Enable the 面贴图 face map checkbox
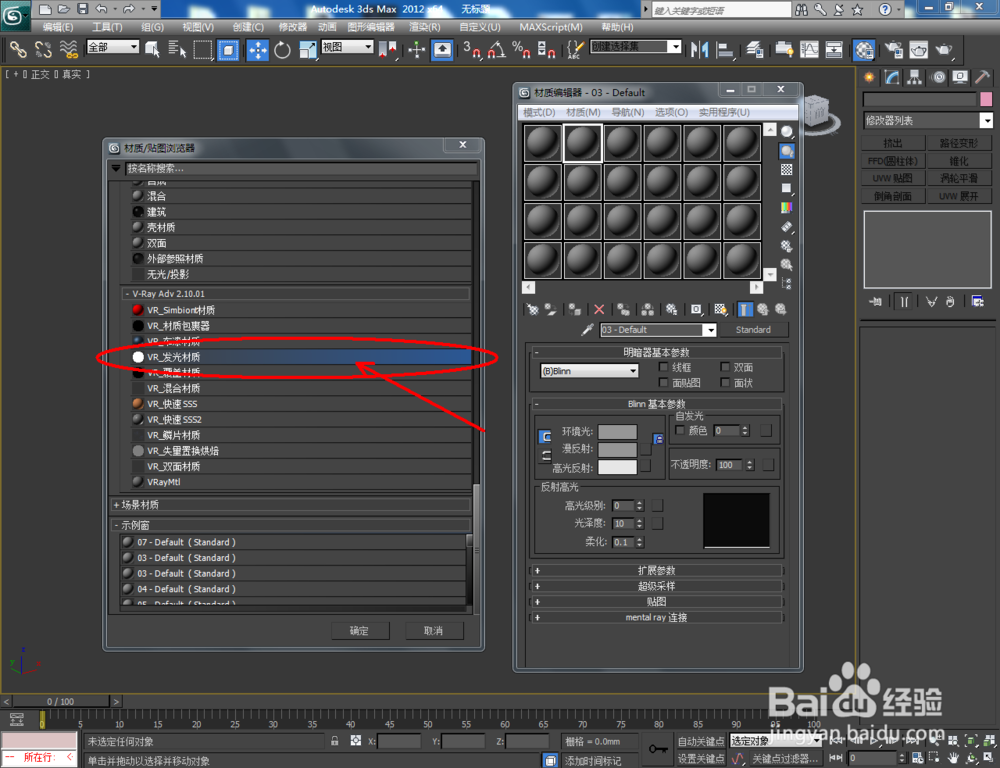 click(x=663, y=383)
